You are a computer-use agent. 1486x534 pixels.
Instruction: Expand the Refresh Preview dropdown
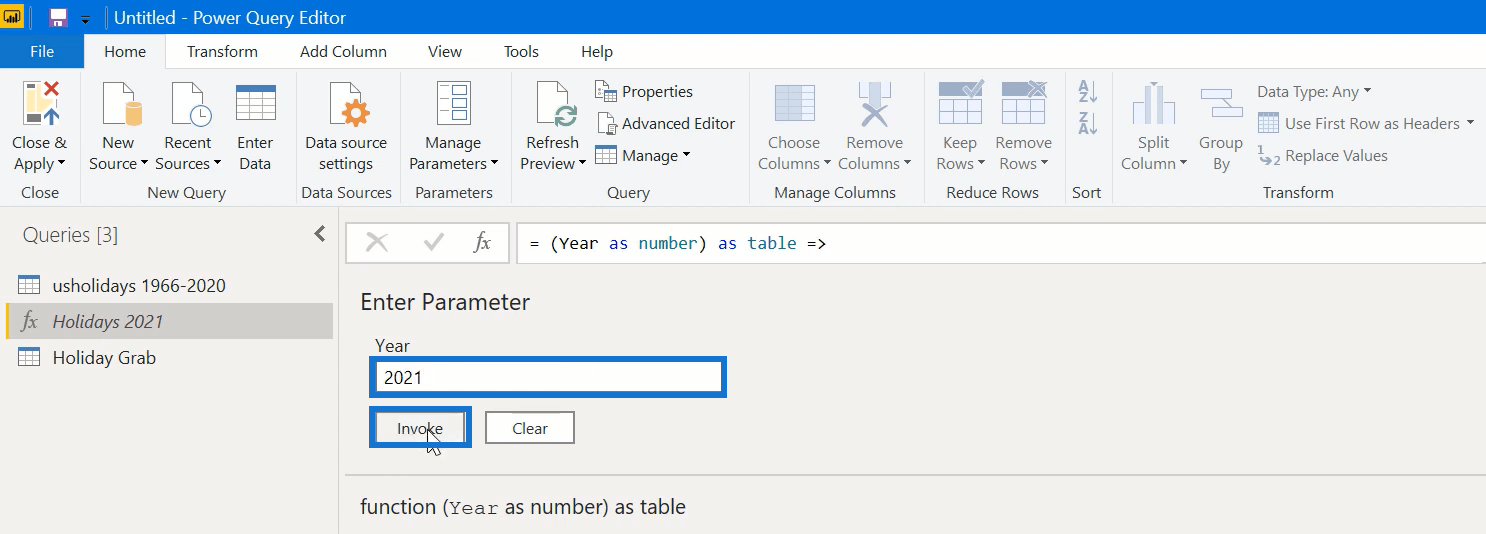pos(582,164)
